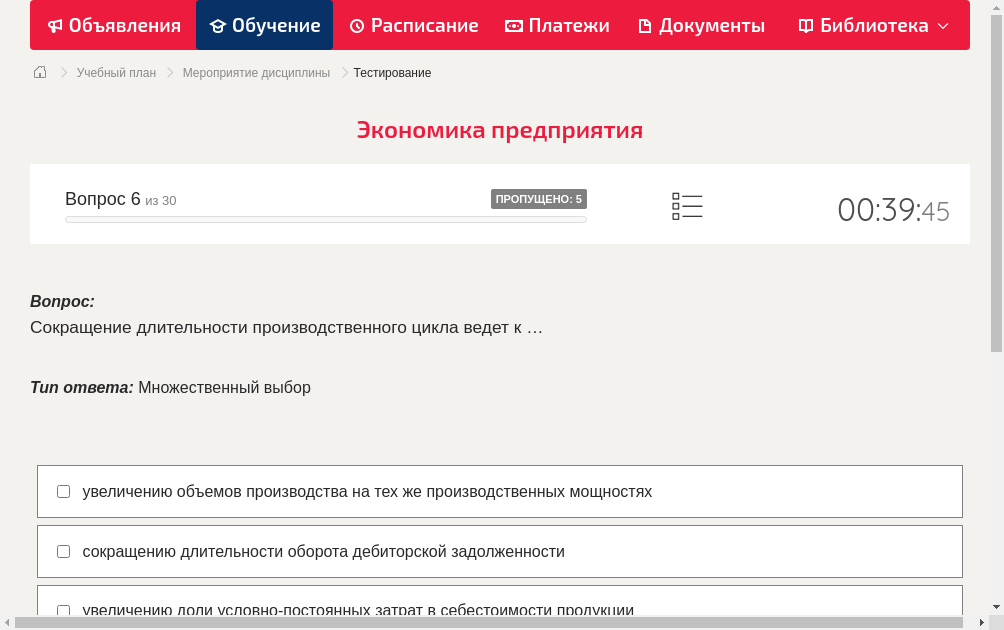Viewport: 1004px width, 630px height.
Task: Click the megaphone icon on Объявления
Action: [54, 25]
